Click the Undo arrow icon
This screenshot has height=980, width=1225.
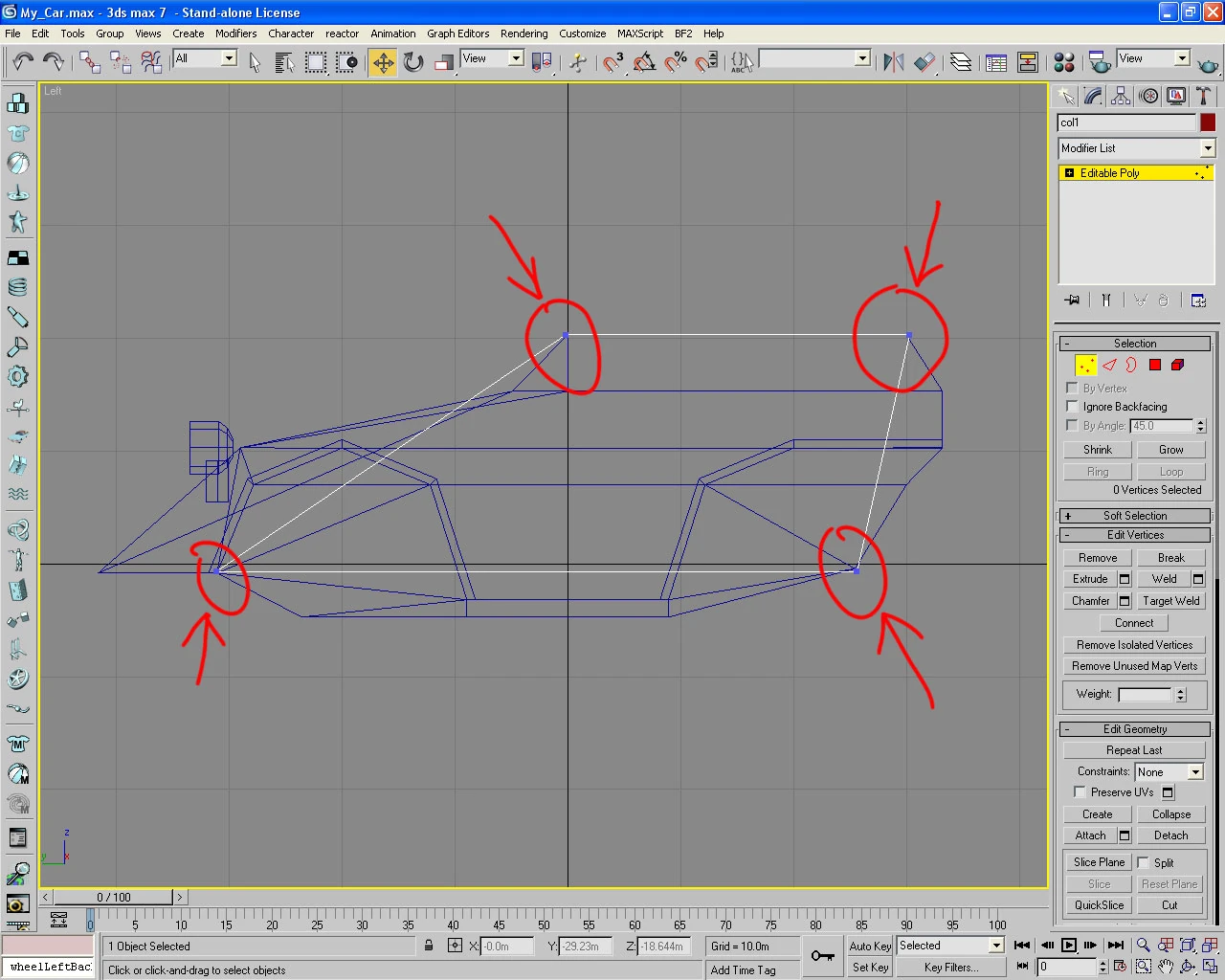point(23,62)
